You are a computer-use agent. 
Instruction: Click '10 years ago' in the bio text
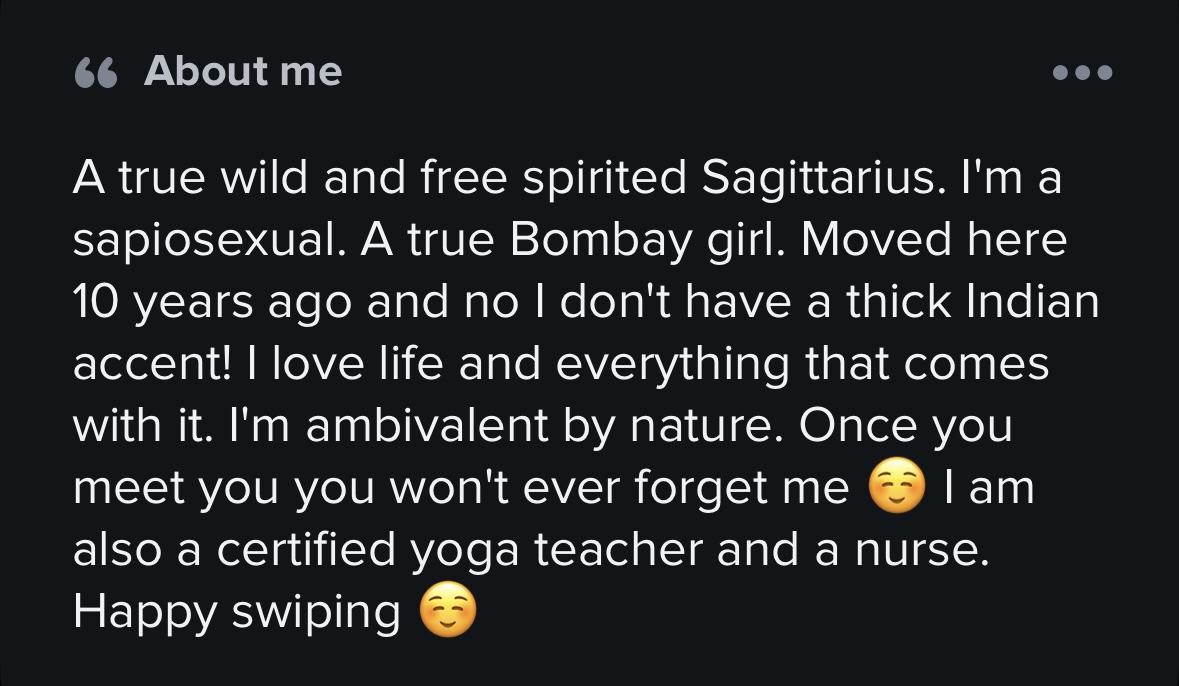[212, 302]
